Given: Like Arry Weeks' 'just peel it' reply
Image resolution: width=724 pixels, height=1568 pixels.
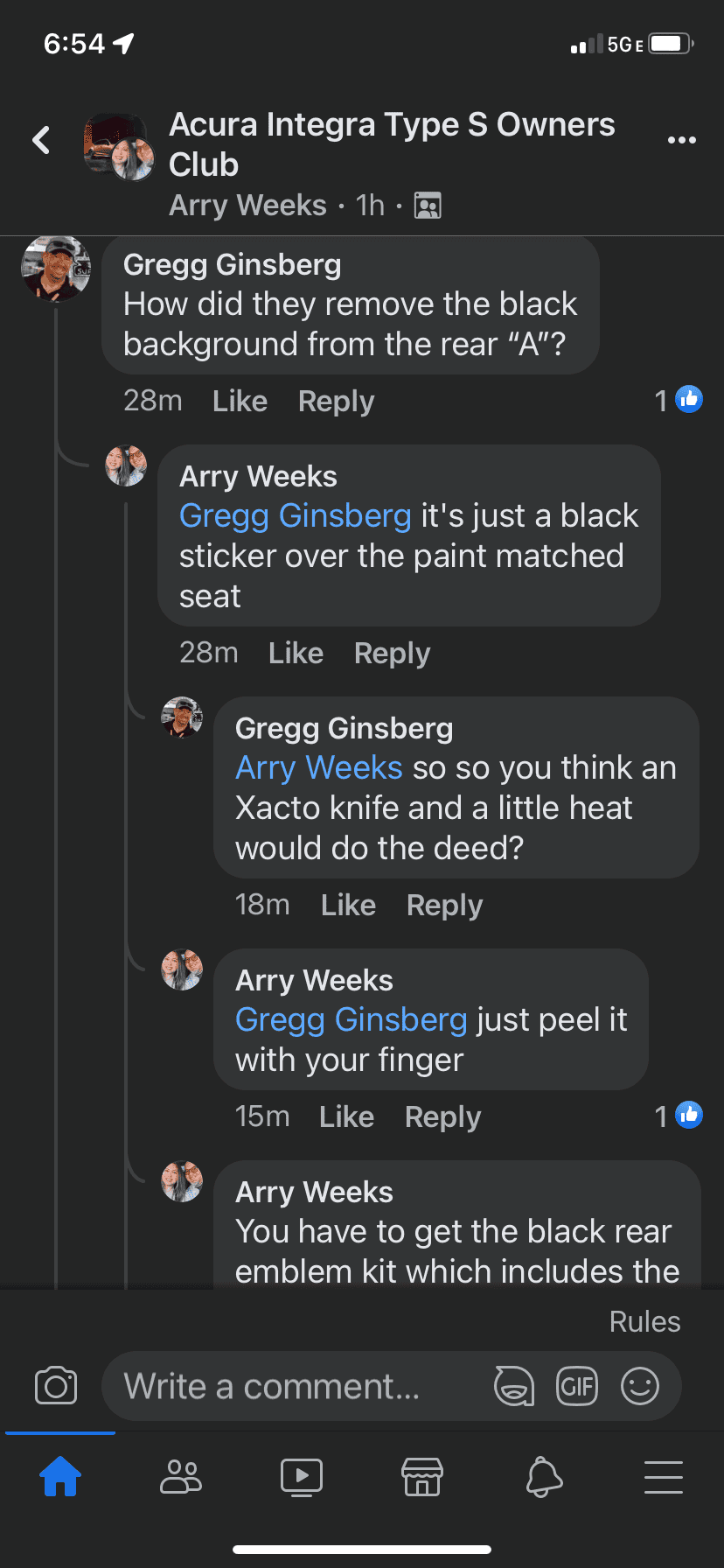Looking at the screenshot, I should tap(346, 1117).
